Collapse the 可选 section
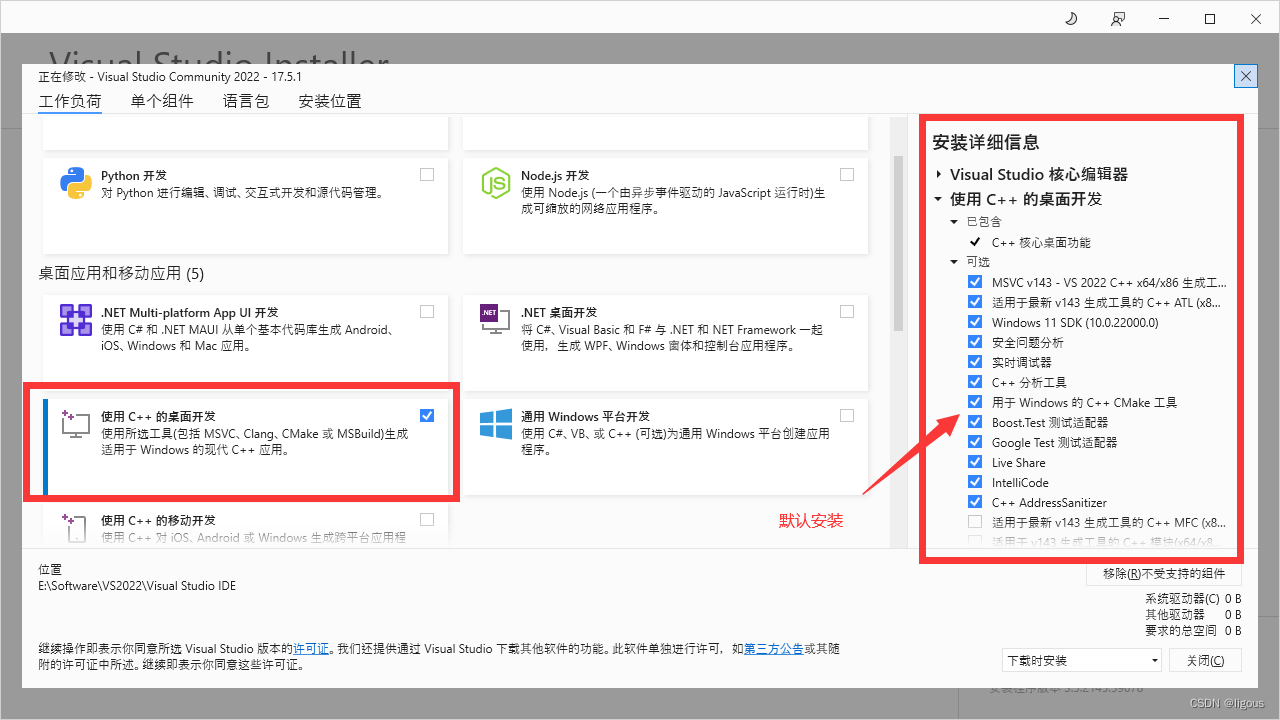The height and width of the screenshot is (720, 1280). pyautogui.click(x=954, y=262)
